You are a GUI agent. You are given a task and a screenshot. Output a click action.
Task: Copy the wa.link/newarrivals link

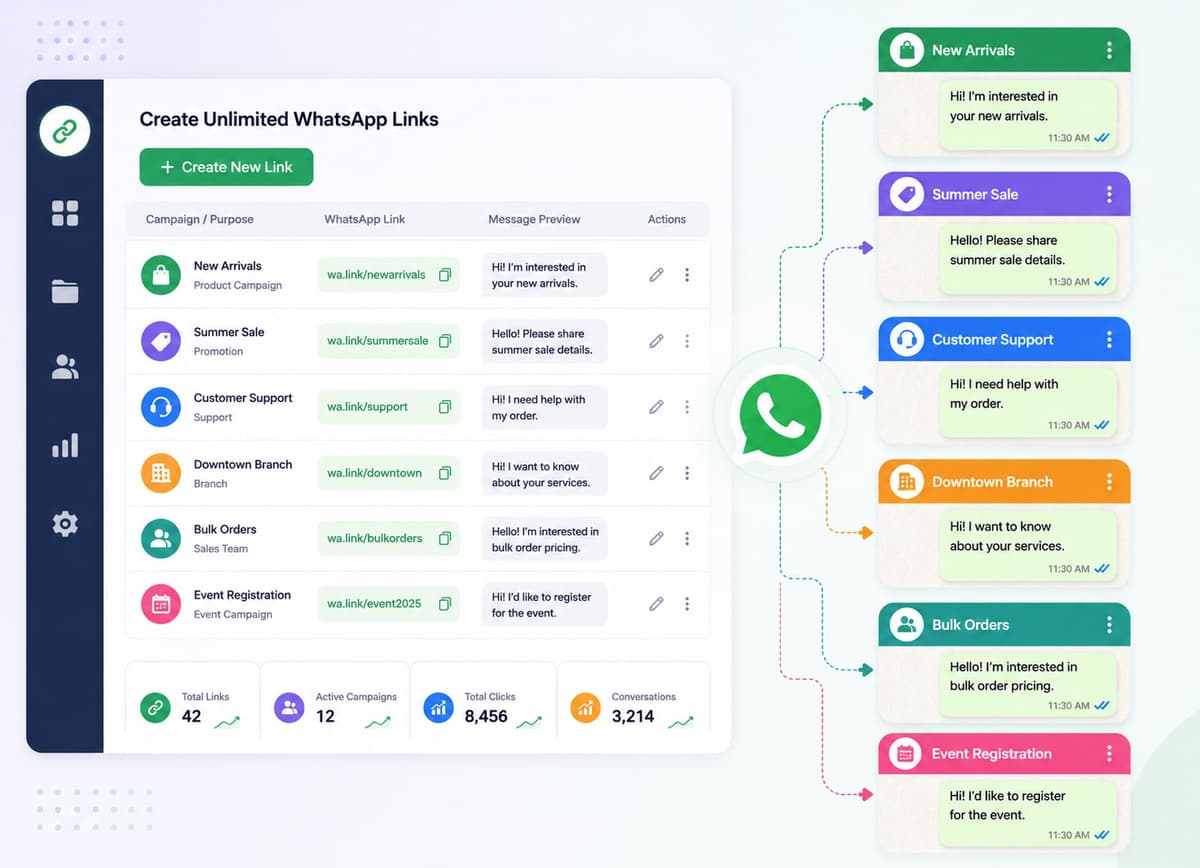click(x=445, y=274)
